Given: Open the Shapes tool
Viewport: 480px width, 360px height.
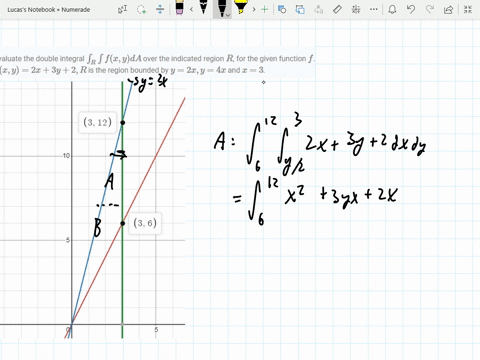Looking at the screenshot, I should (x=282, y=9).
